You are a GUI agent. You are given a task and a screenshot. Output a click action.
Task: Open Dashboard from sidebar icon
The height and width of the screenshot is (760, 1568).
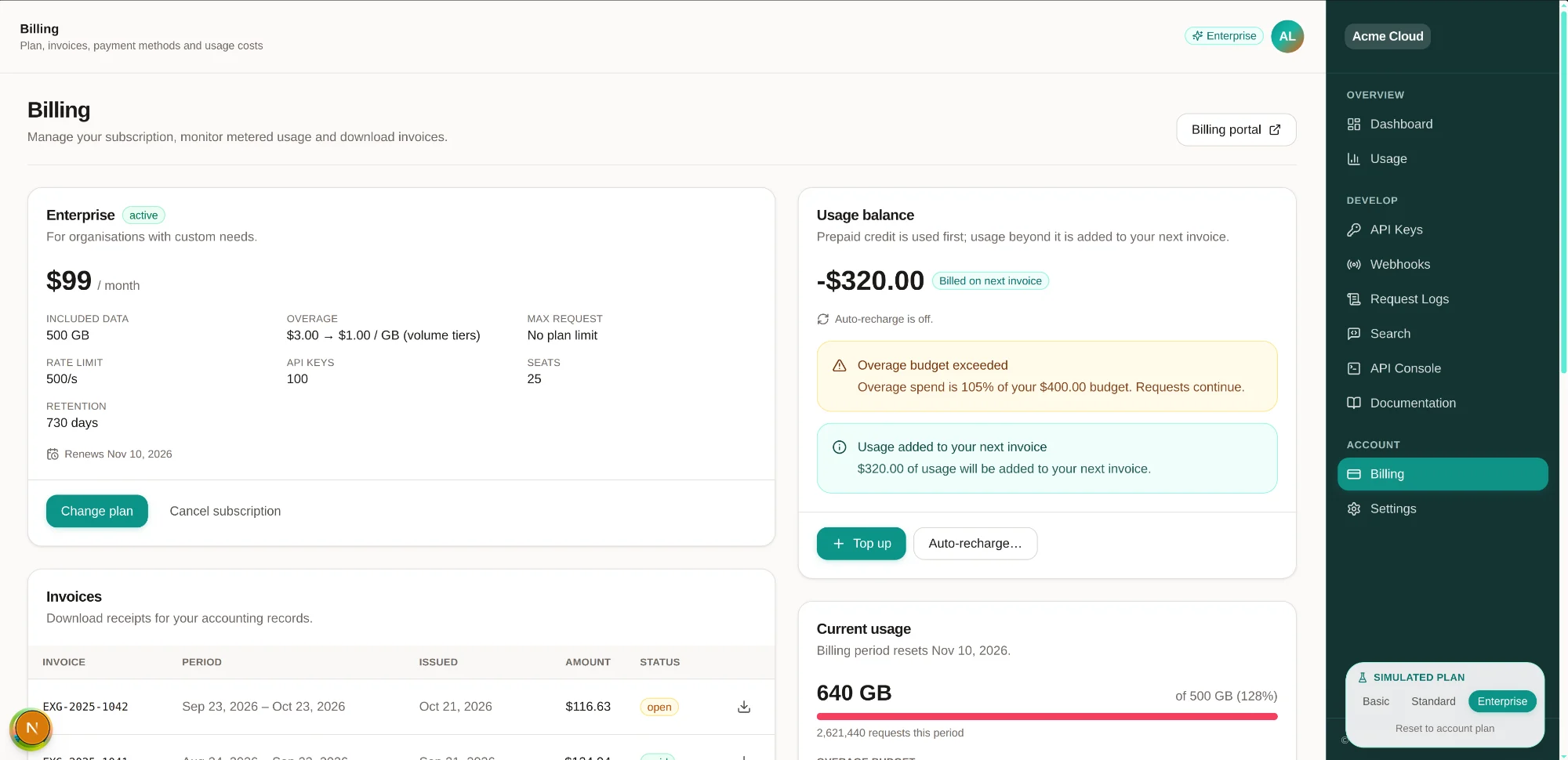click(1353, 124)
